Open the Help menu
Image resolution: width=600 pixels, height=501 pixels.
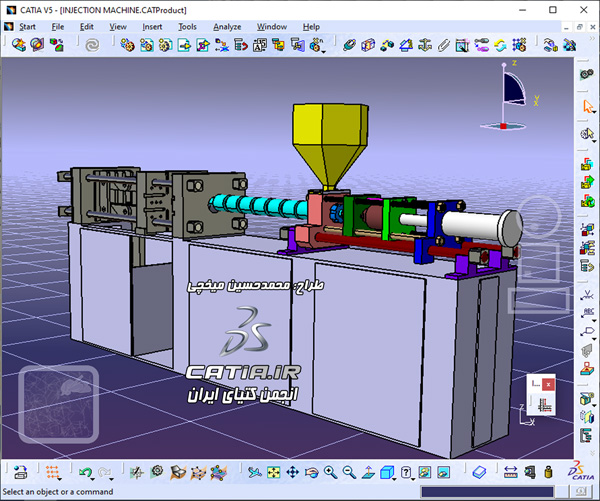pos(311,27)
